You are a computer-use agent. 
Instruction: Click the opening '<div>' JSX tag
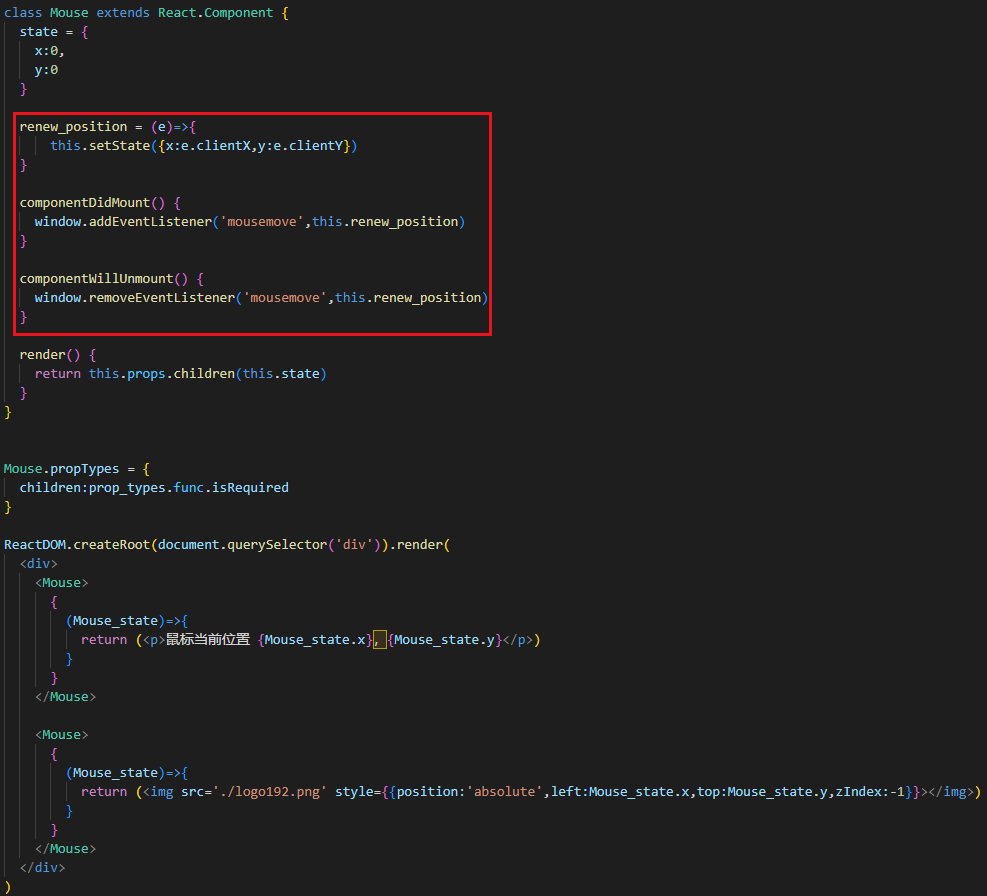tap(38, 564)
